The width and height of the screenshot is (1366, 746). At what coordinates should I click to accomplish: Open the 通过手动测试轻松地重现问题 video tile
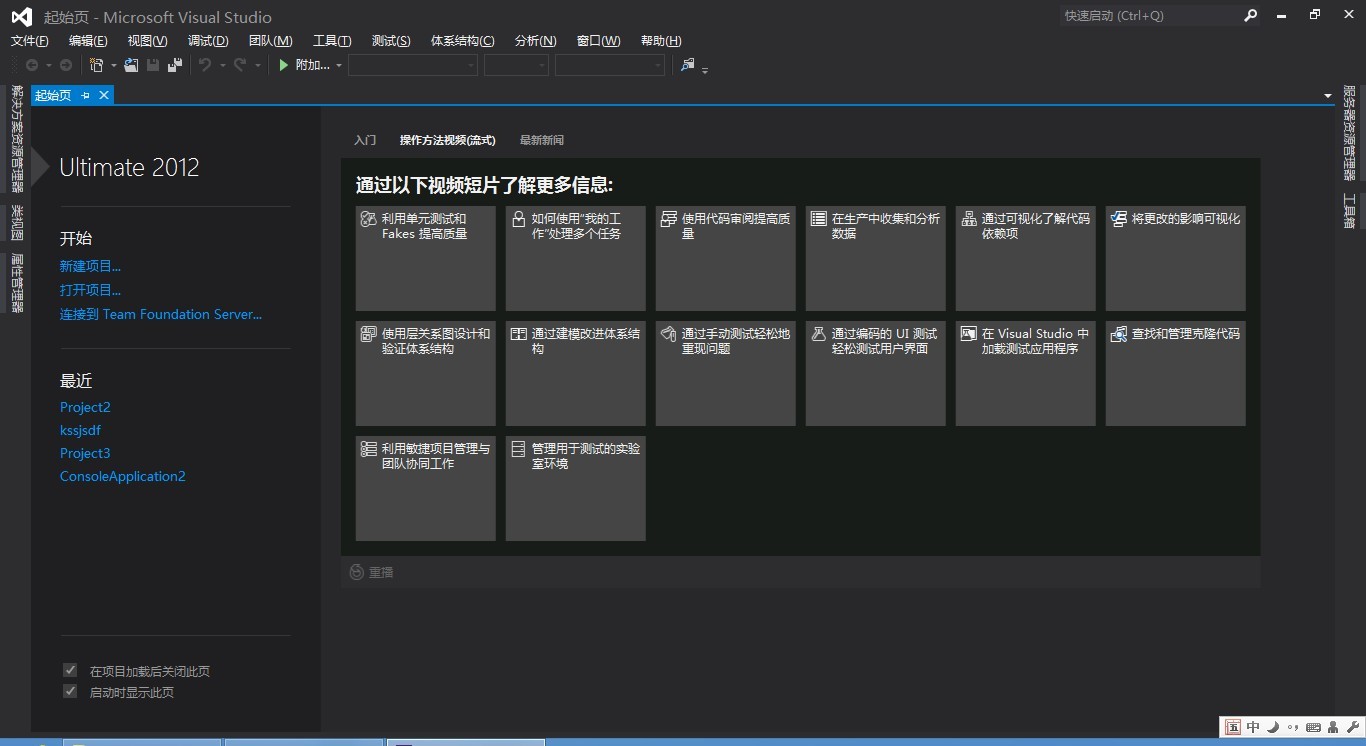point(725,373)
